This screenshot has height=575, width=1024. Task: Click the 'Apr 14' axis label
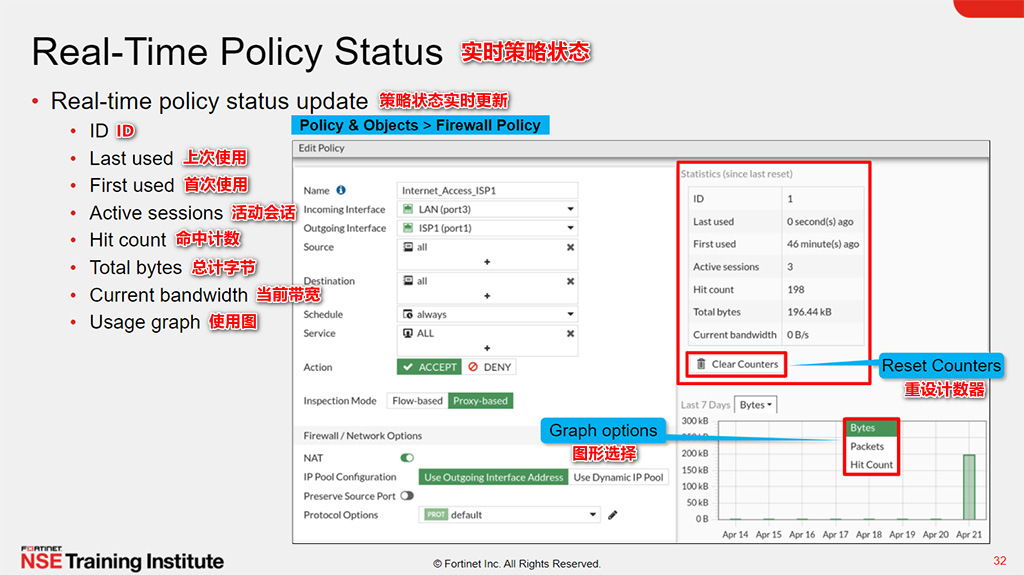coord(735,534)
